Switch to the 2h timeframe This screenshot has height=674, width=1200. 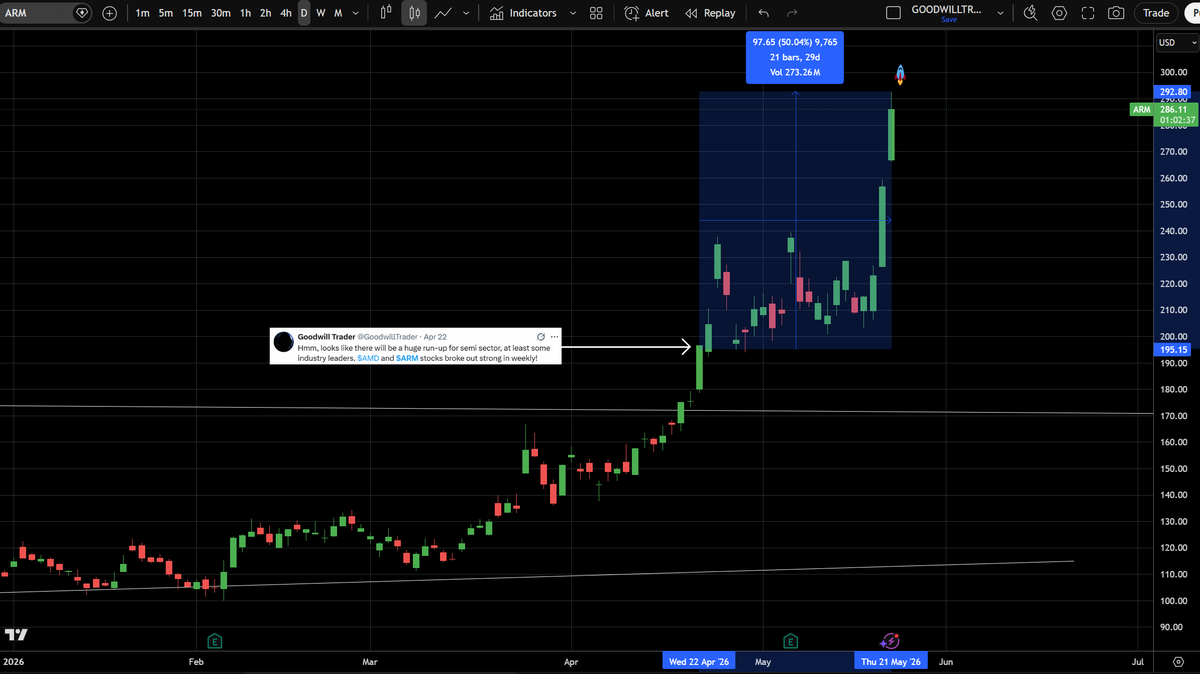point(265,13)
